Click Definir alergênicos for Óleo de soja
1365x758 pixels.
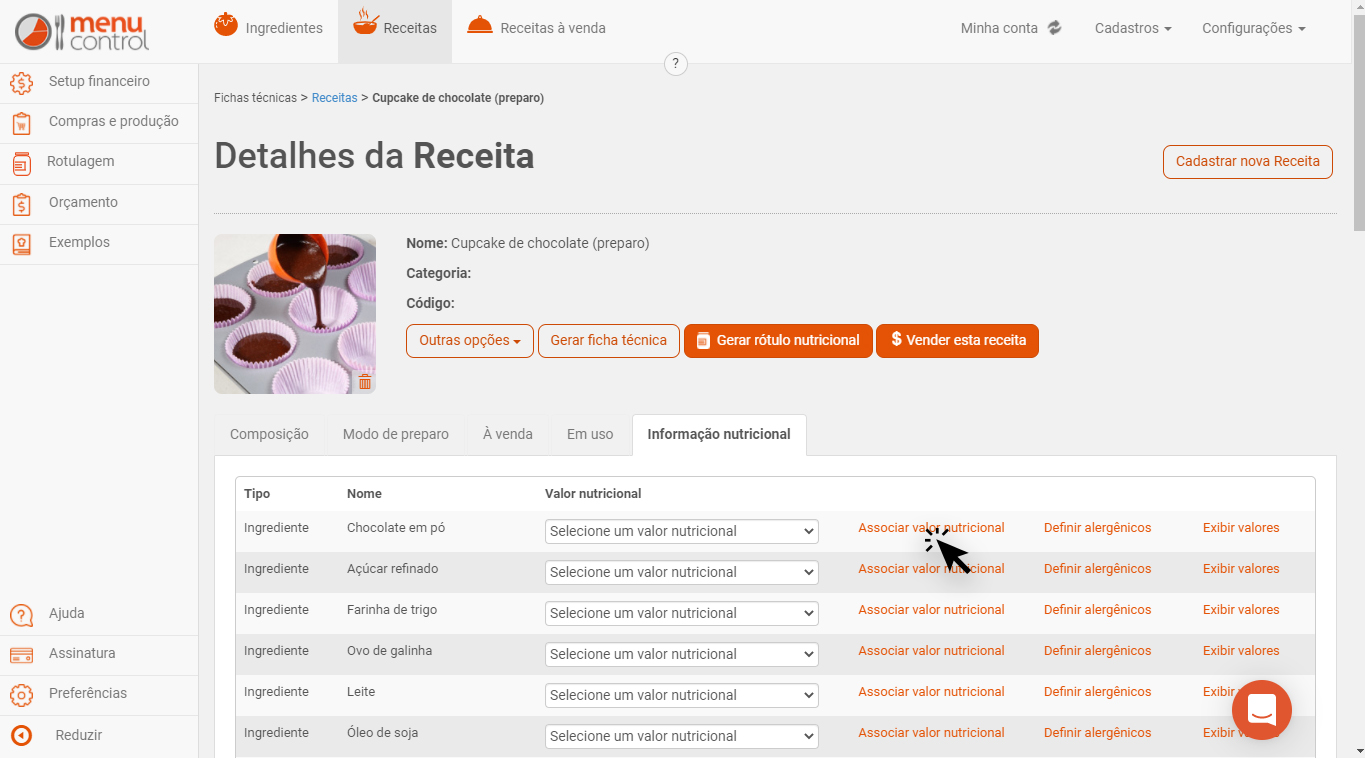point(1097,733)
